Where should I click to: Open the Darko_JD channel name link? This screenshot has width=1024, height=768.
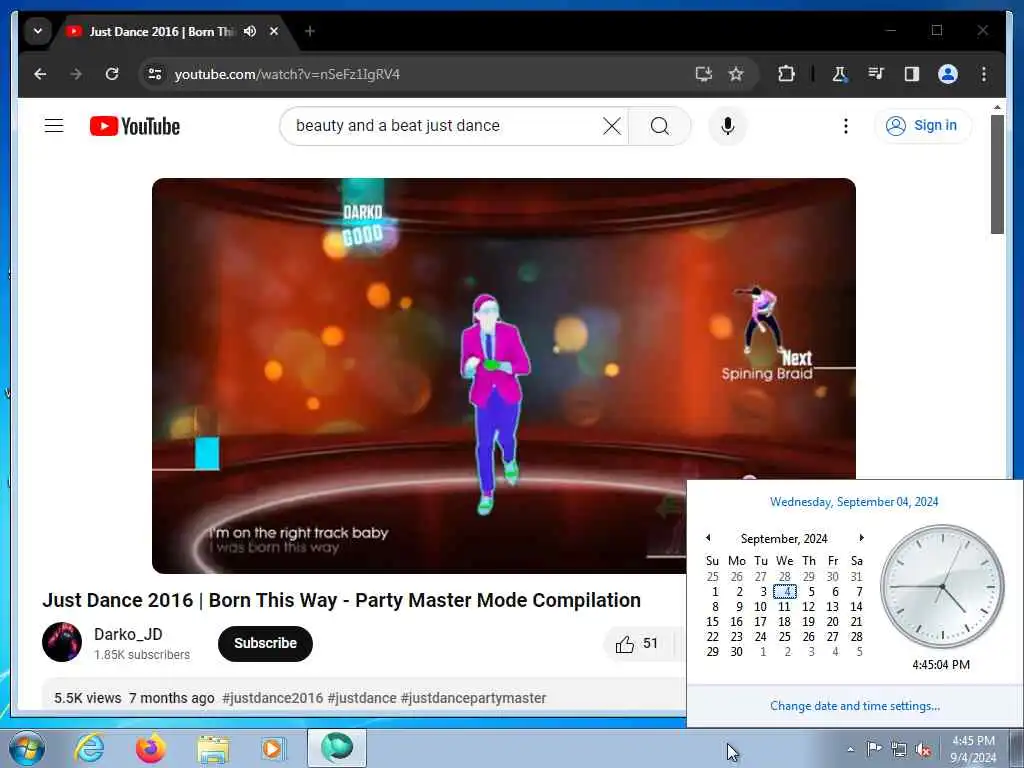coord(128,634)
